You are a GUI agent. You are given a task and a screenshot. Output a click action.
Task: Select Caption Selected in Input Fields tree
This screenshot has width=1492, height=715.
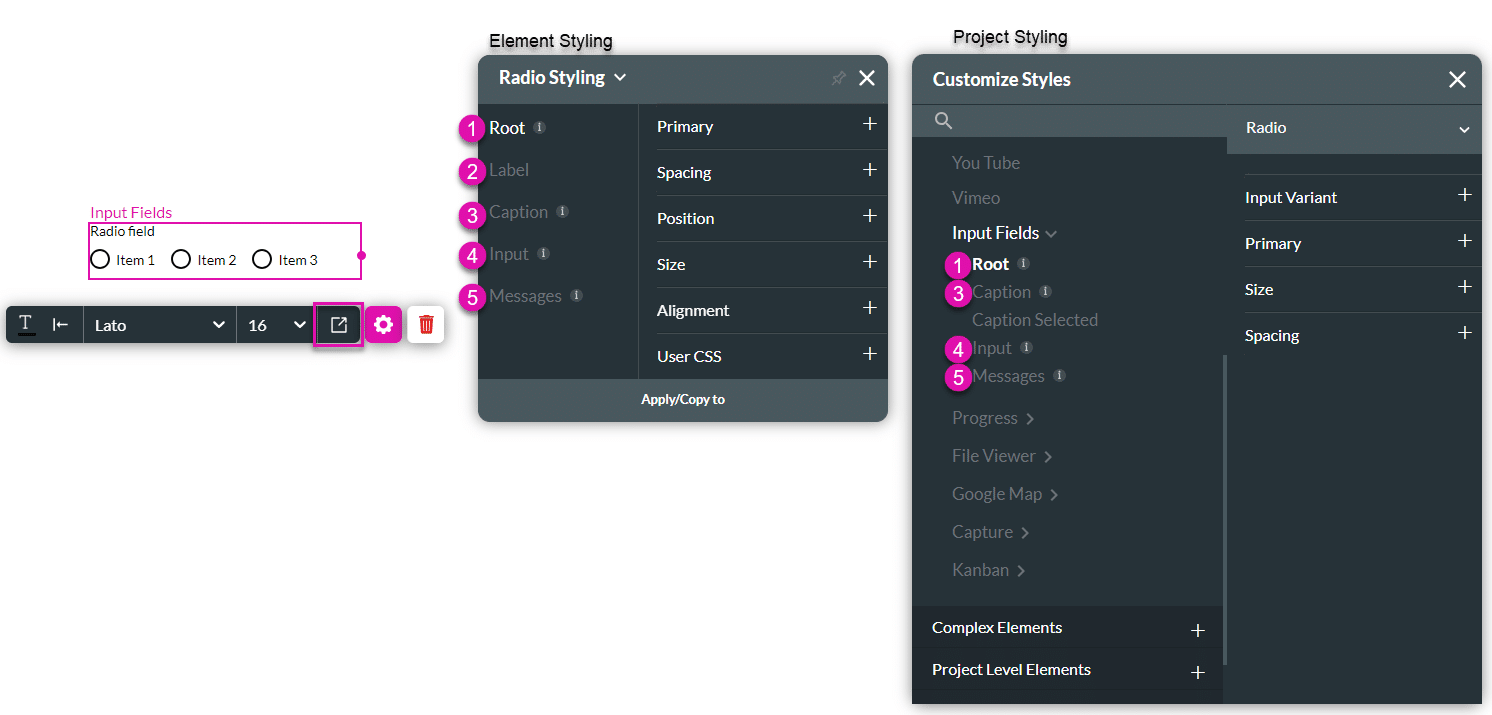click(x=1035, y=320)
